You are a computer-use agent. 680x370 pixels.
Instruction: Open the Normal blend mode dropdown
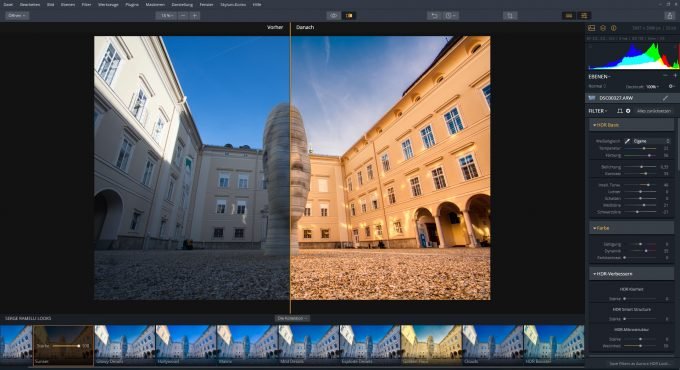[x=598, y=86]
